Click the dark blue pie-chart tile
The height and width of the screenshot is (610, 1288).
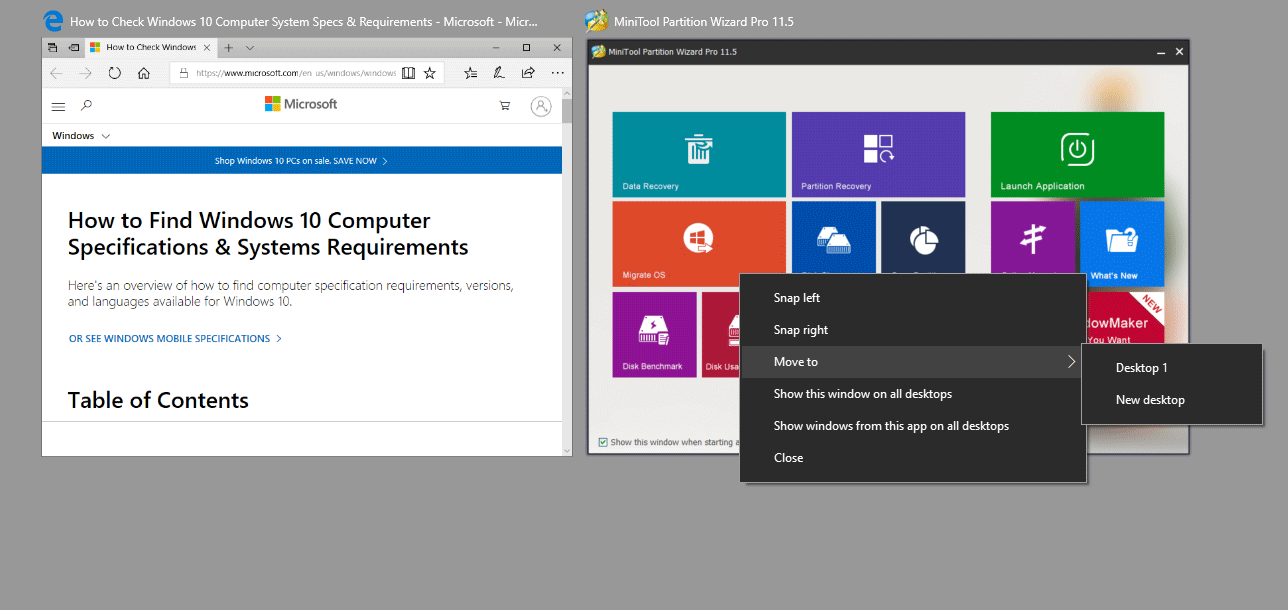point(923,237)
